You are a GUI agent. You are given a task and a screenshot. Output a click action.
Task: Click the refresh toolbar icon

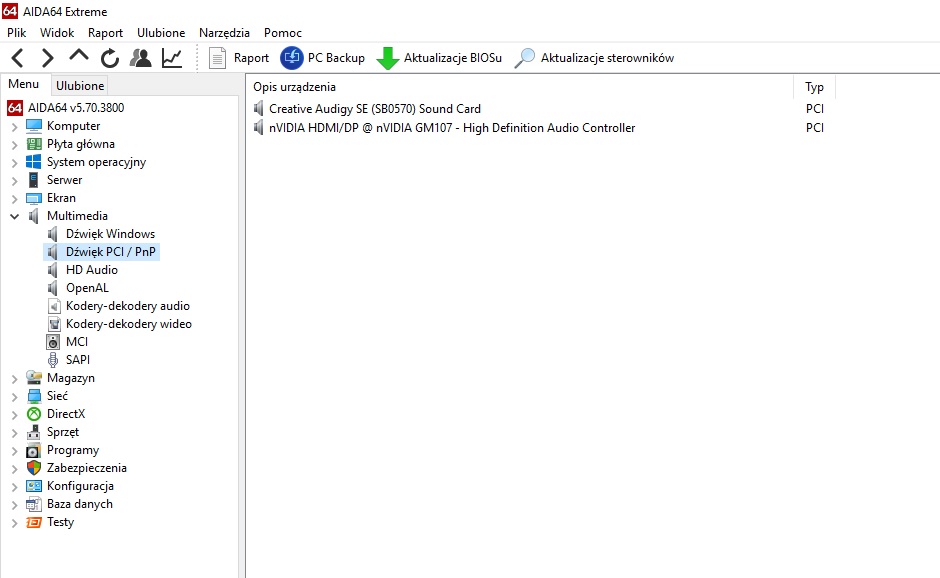point(110,58)
